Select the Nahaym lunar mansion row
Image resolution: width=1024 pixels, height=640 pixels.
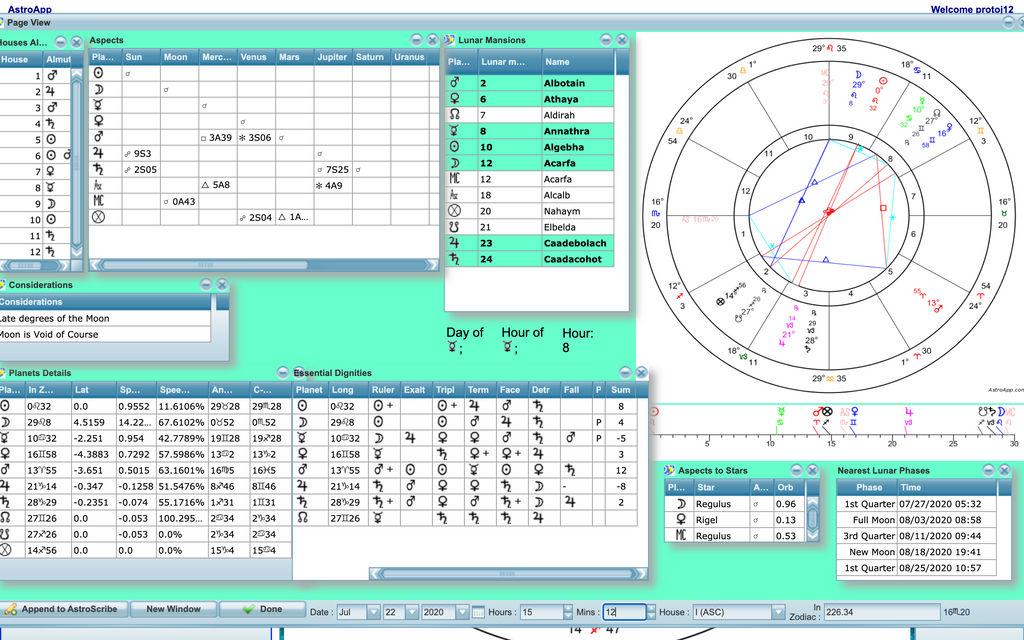530,211
